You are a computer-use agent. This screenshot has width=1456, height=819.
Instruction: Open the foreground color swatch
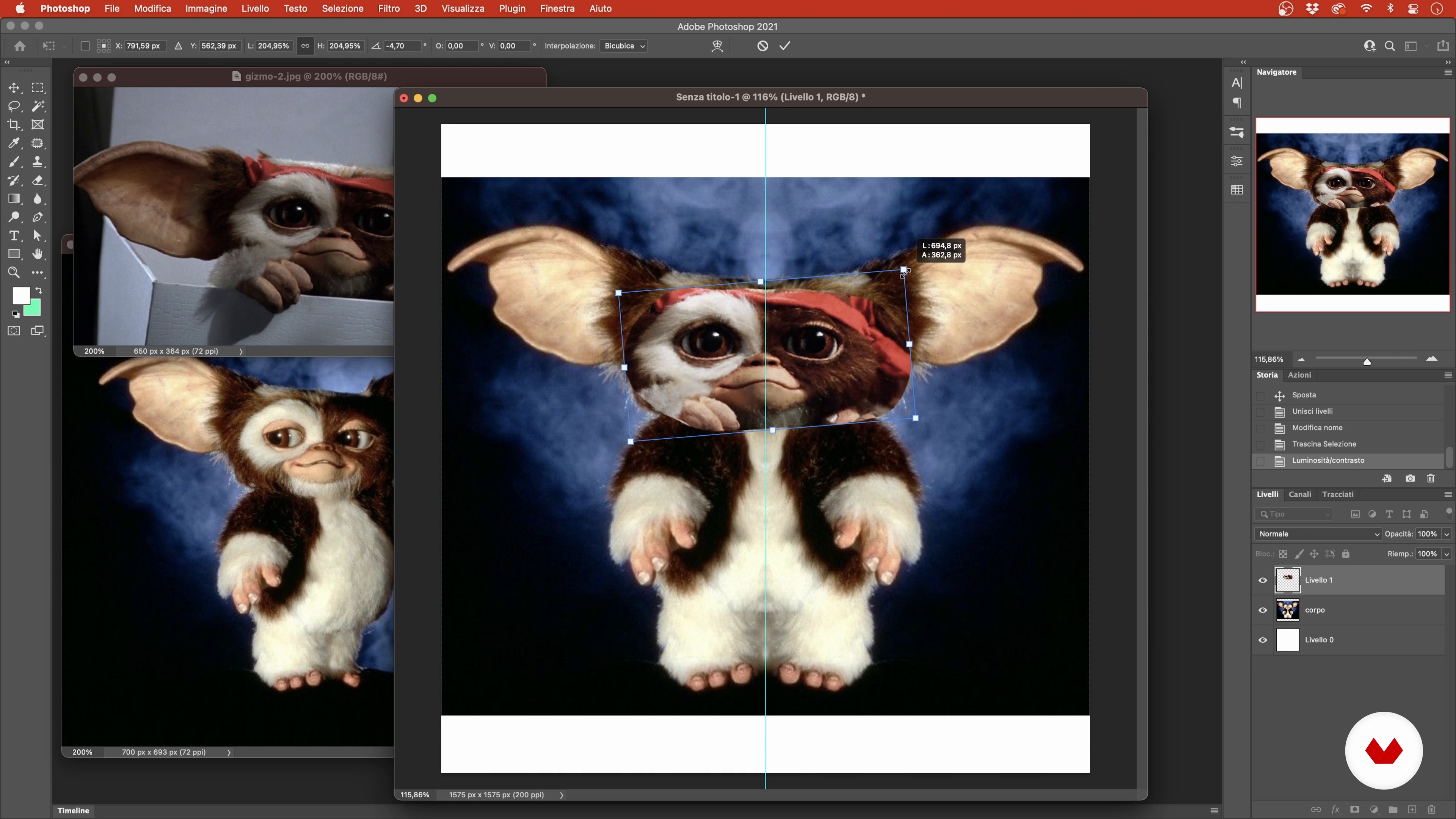click(x=21, y=296)
